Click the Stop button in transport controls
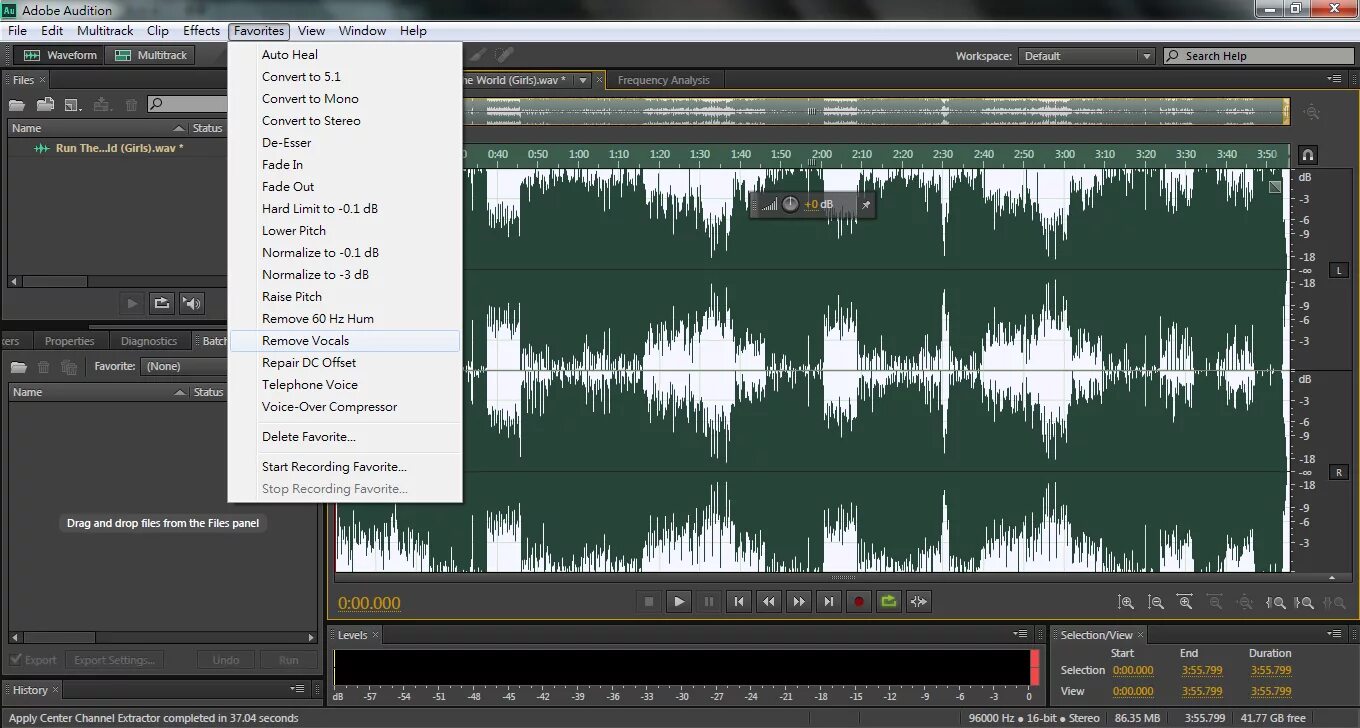The image size is (1360, 728). [x=649, y=601]
